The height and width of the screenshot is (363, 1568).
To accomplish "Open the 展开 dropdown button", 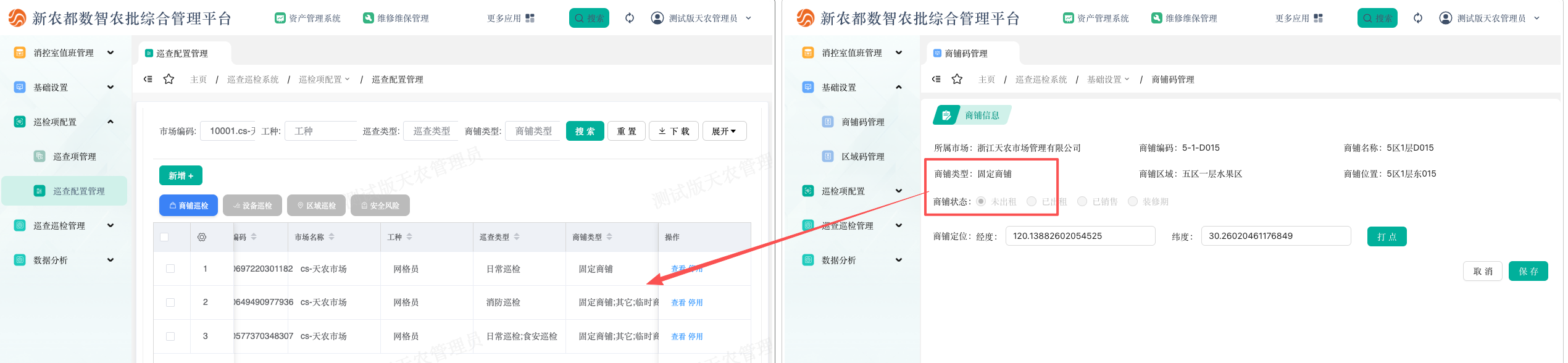I will 724,131.
